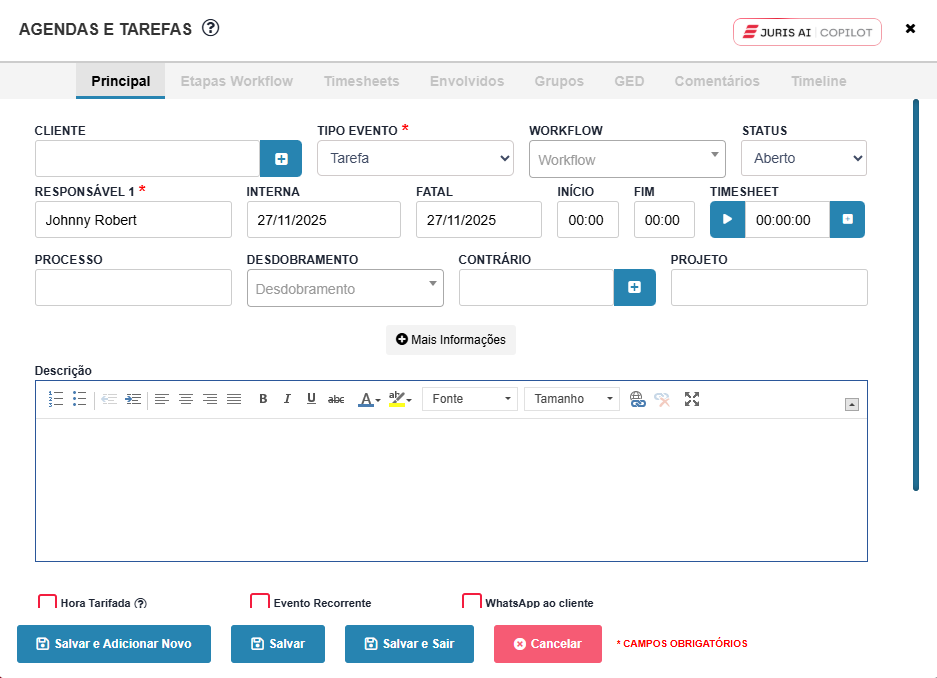This screenshot has width=937, height=678.
Task: Insert a link using editor toolbar
Action: [637, 399]
